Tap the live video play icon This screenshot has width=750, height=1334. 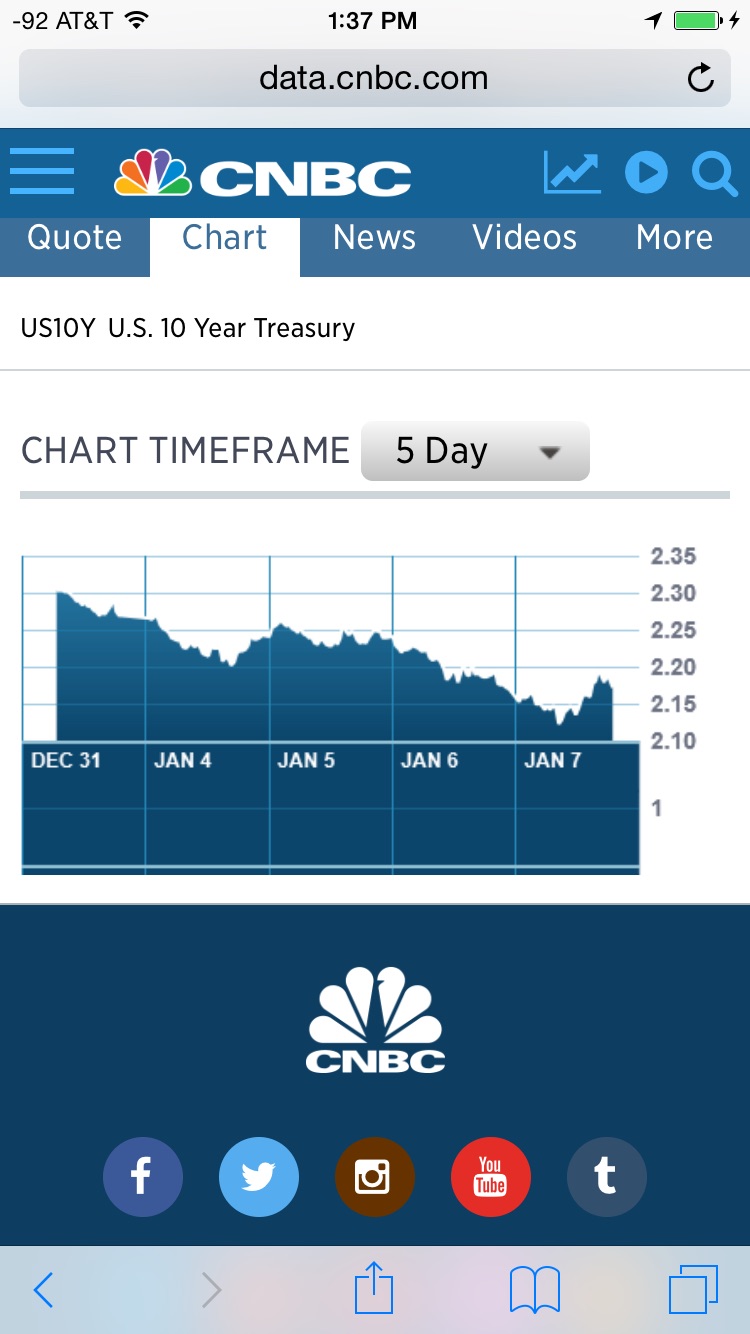pyautogui.click(x=646, y=173)
